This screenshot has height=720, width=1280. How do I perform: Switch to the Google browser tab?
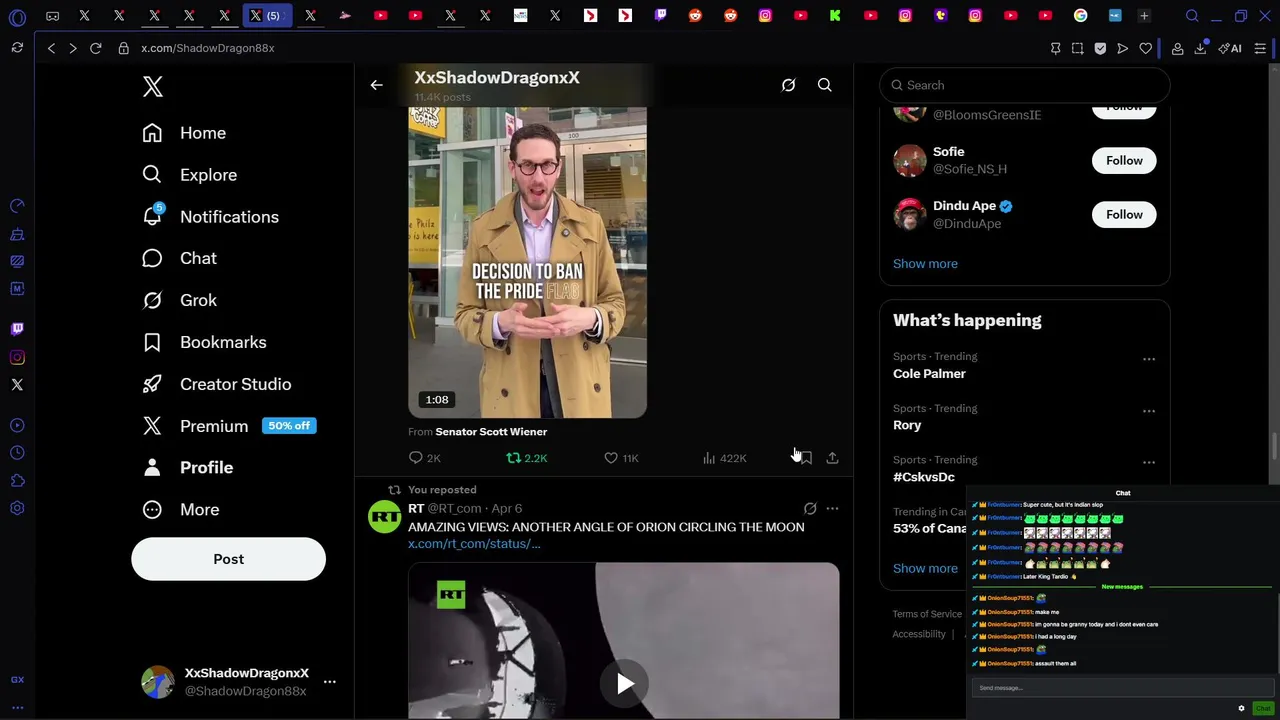(1080, 16)
